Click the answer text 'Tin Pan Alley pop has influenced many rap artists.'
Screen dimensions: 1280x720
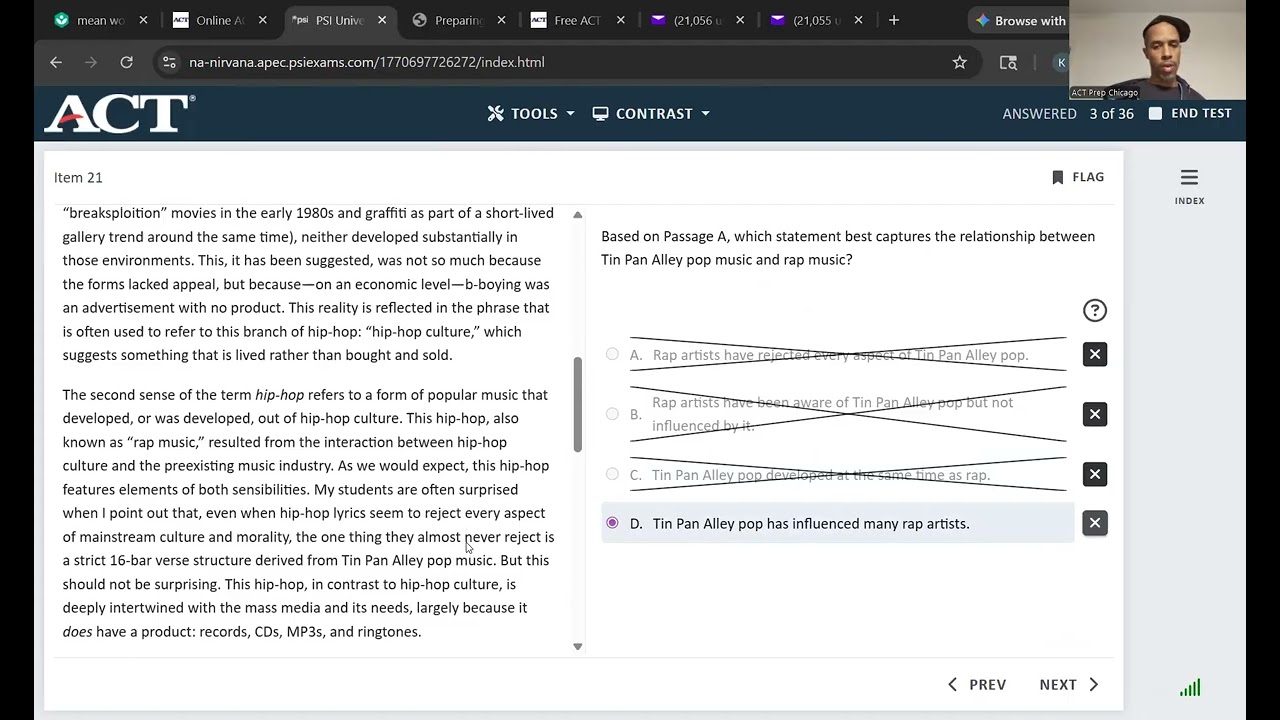(811, 523)
